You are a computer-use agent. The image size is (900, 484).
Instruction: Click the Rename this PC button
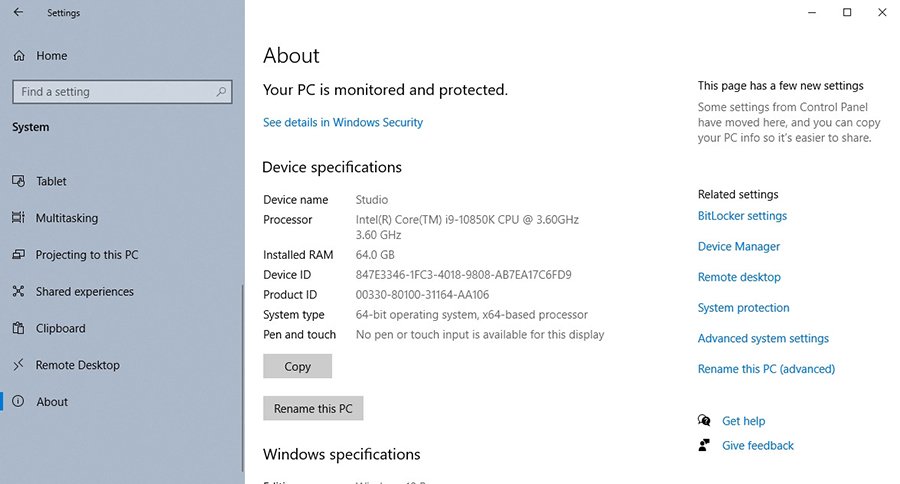pyautogui.click(x=313, y=409)
